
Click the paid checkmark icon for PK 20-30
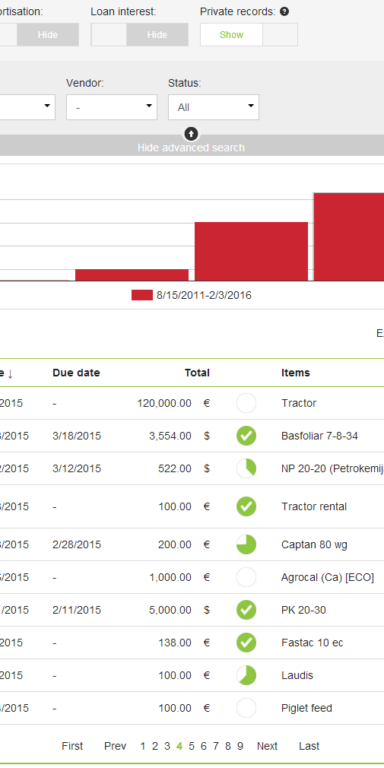click(x=246, y=610)
